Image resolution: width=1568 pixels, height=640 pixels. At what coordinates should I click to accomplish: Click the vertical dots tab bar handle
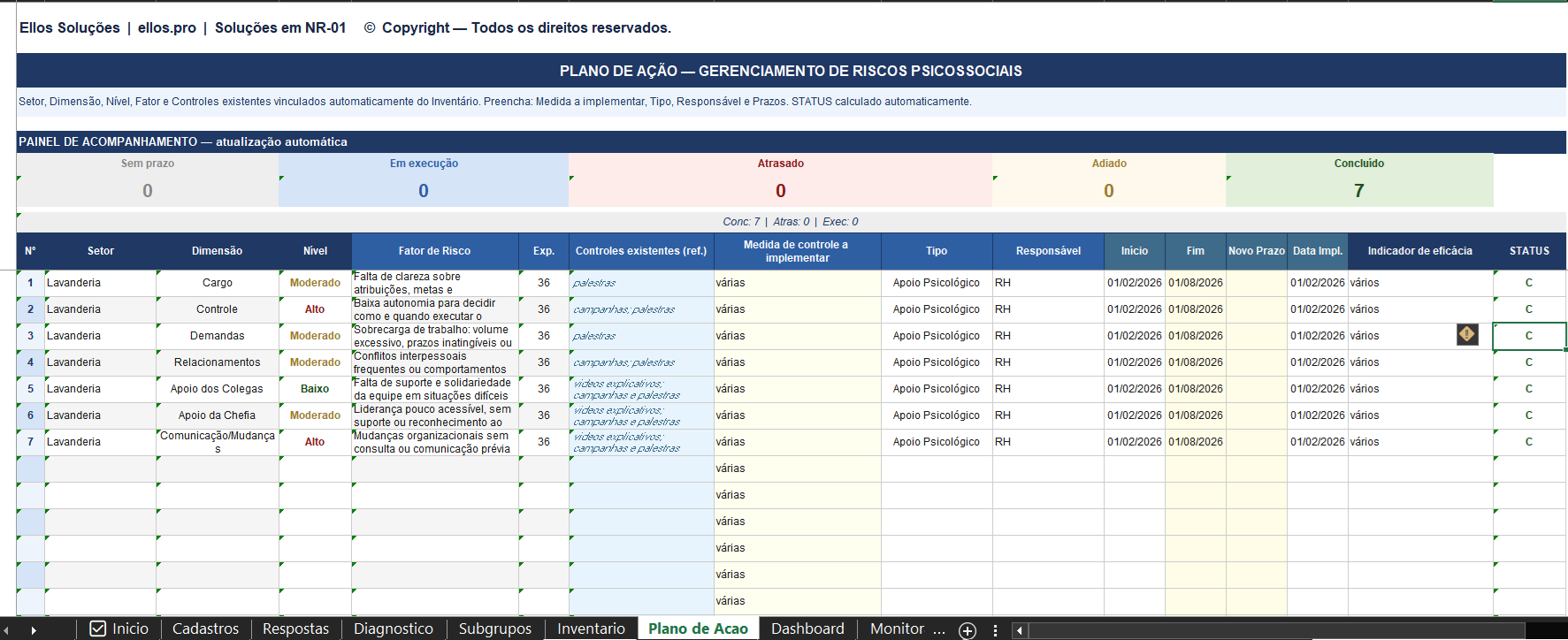tap(996, 630)
